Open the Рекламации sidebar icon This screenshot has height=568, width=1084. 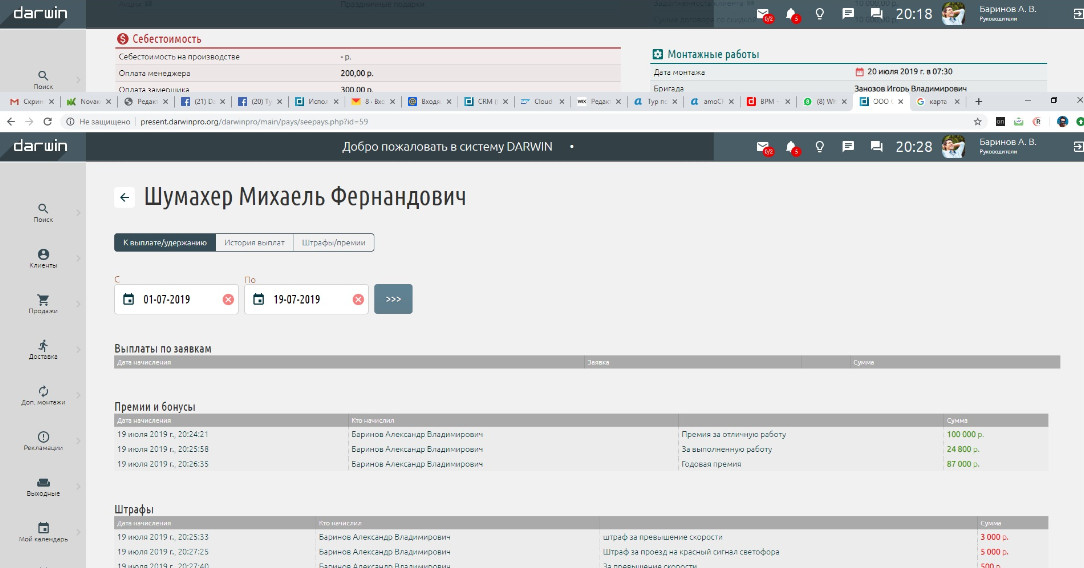pos(43,438)
